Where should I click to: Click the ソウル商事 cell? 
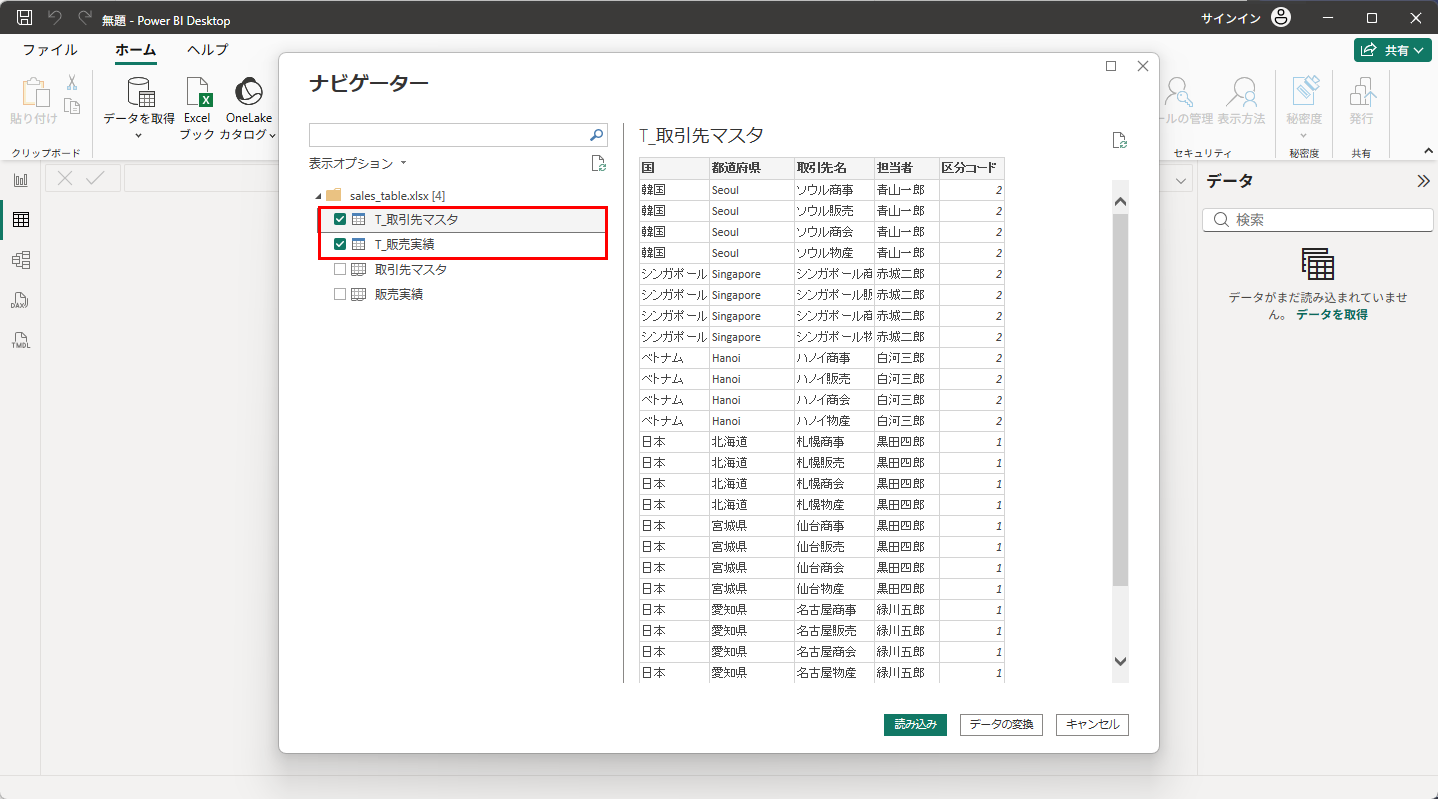click(834, 190)
